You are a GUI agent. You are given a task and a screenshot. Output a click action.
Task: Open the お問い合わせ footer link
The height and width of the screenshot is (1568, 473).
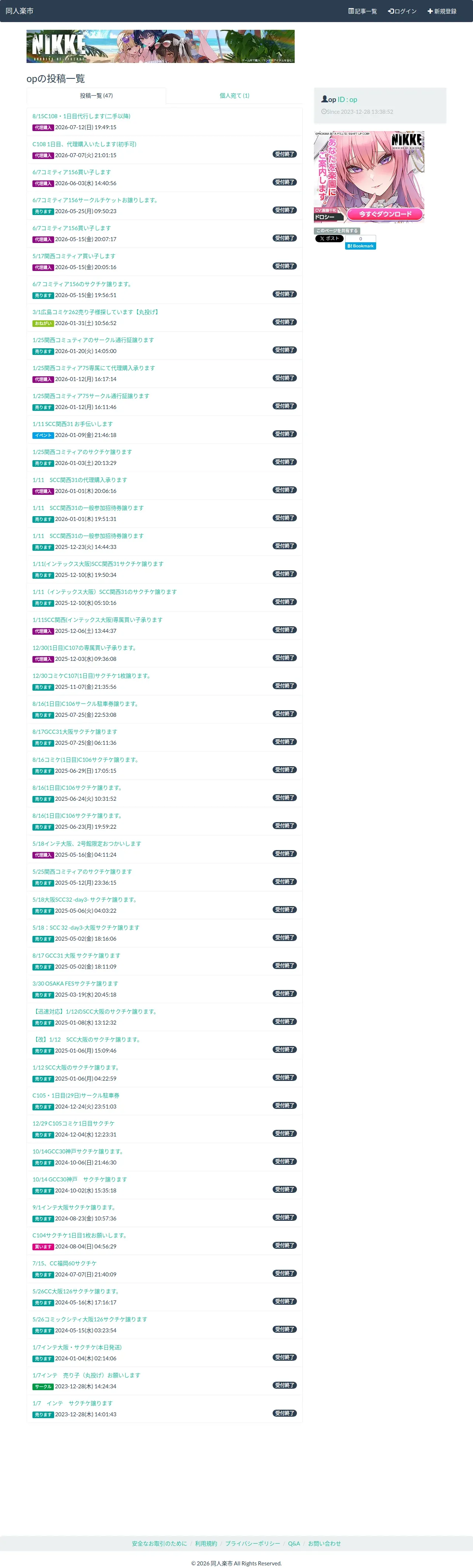point(325,1543)
